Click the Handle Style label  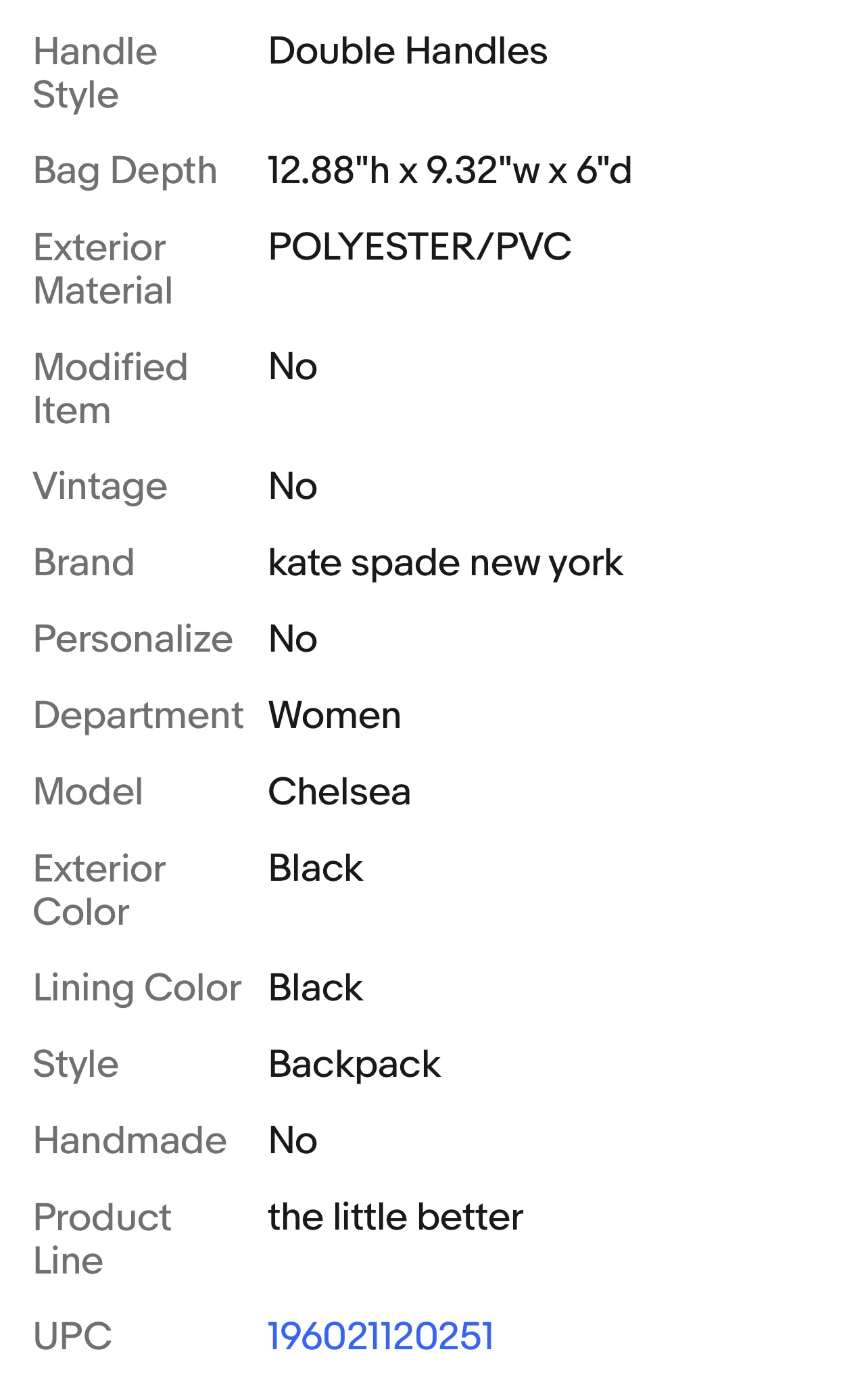point(95,73)
